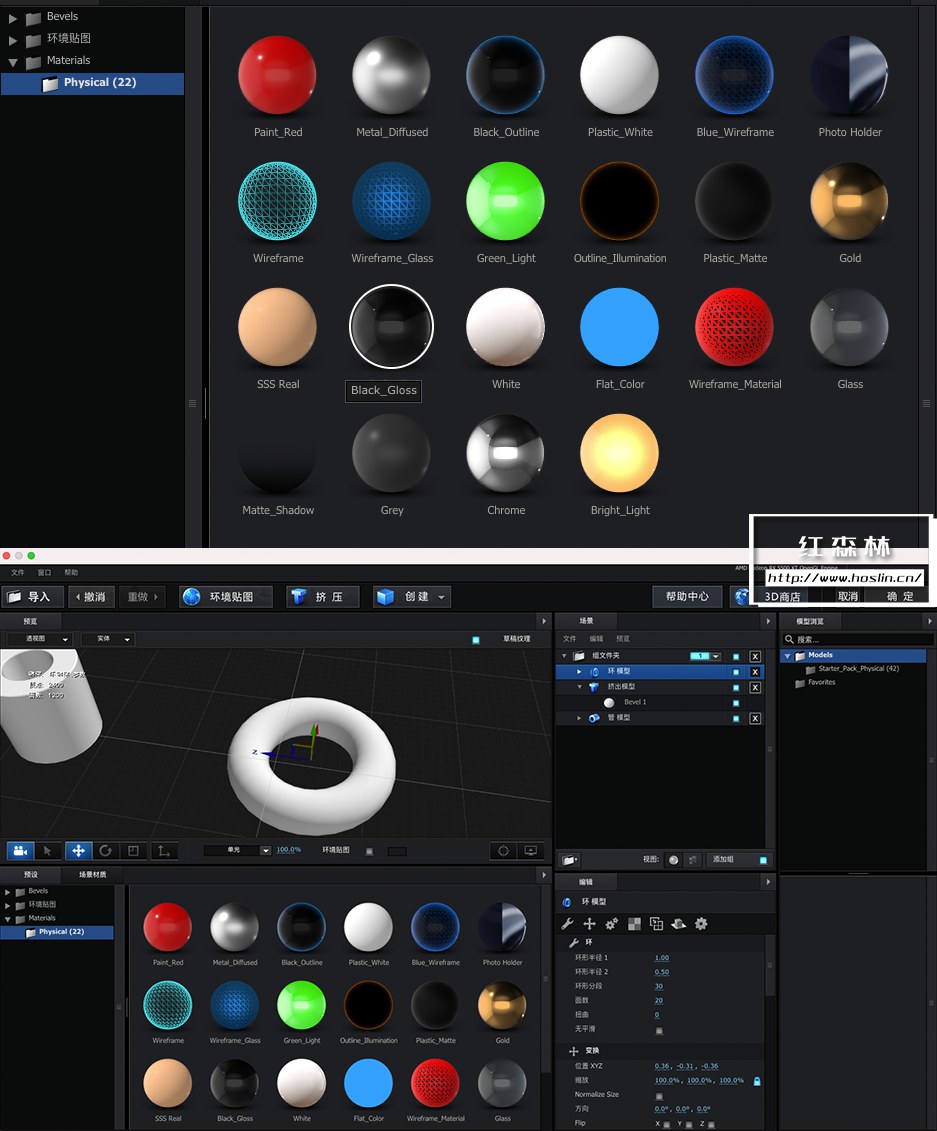Open the 编辑 menu in the scene panel

(596, 639)
